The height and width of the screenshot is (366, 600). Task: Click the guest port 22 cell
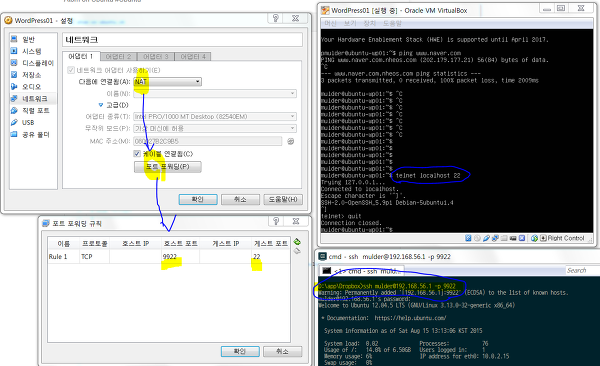tap(270, 257)
